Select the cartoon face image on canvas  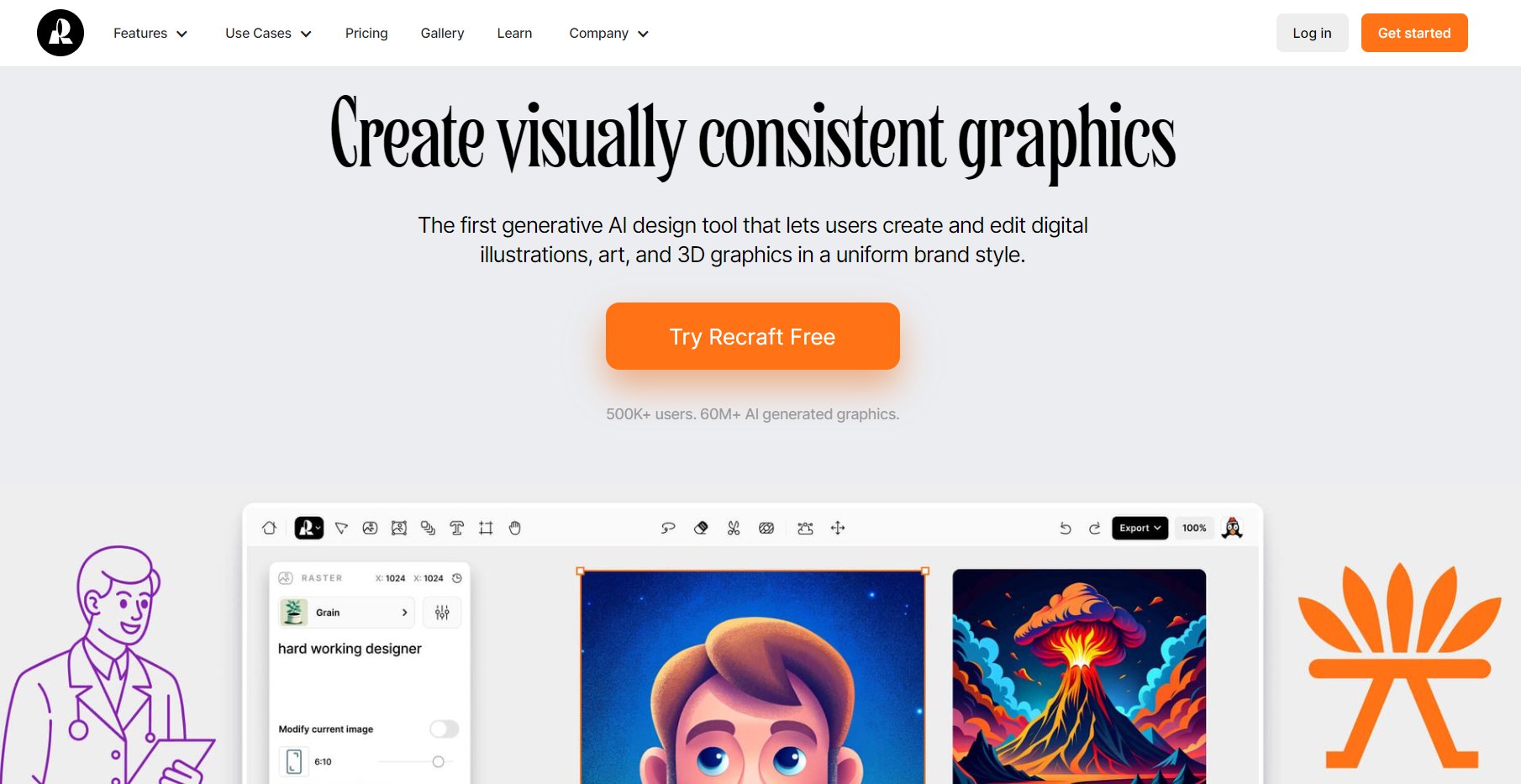click(x=752, y=676)
